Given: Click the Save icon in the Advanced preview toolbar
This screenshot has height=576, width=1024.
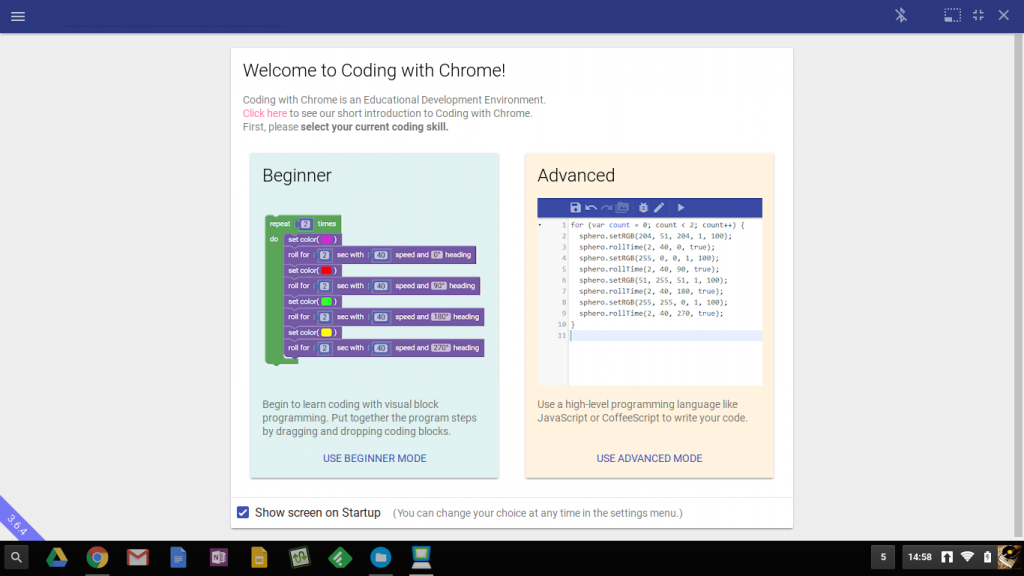Looking at the screenshot, I should tap(575, 207).
